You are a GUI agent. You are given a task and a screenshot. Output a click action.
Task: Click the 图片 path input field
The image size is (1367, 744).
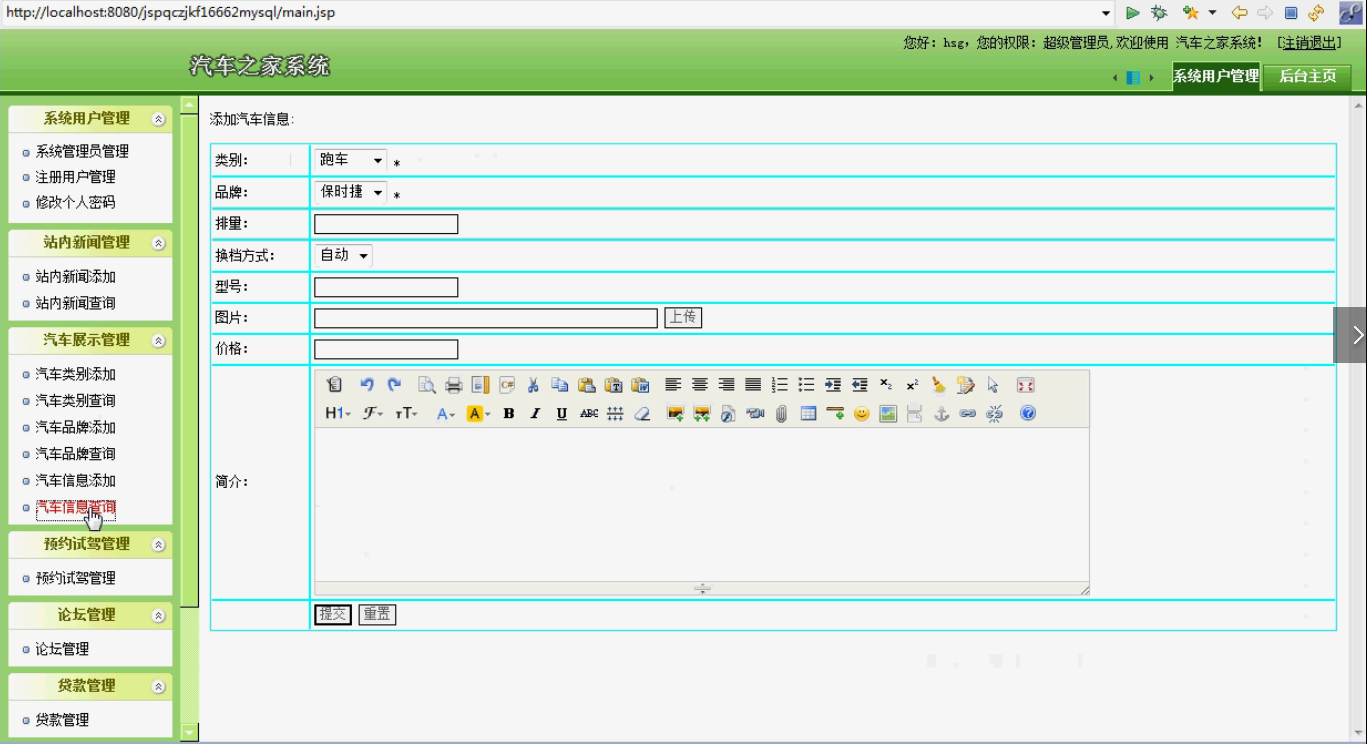tap(486, 318)
